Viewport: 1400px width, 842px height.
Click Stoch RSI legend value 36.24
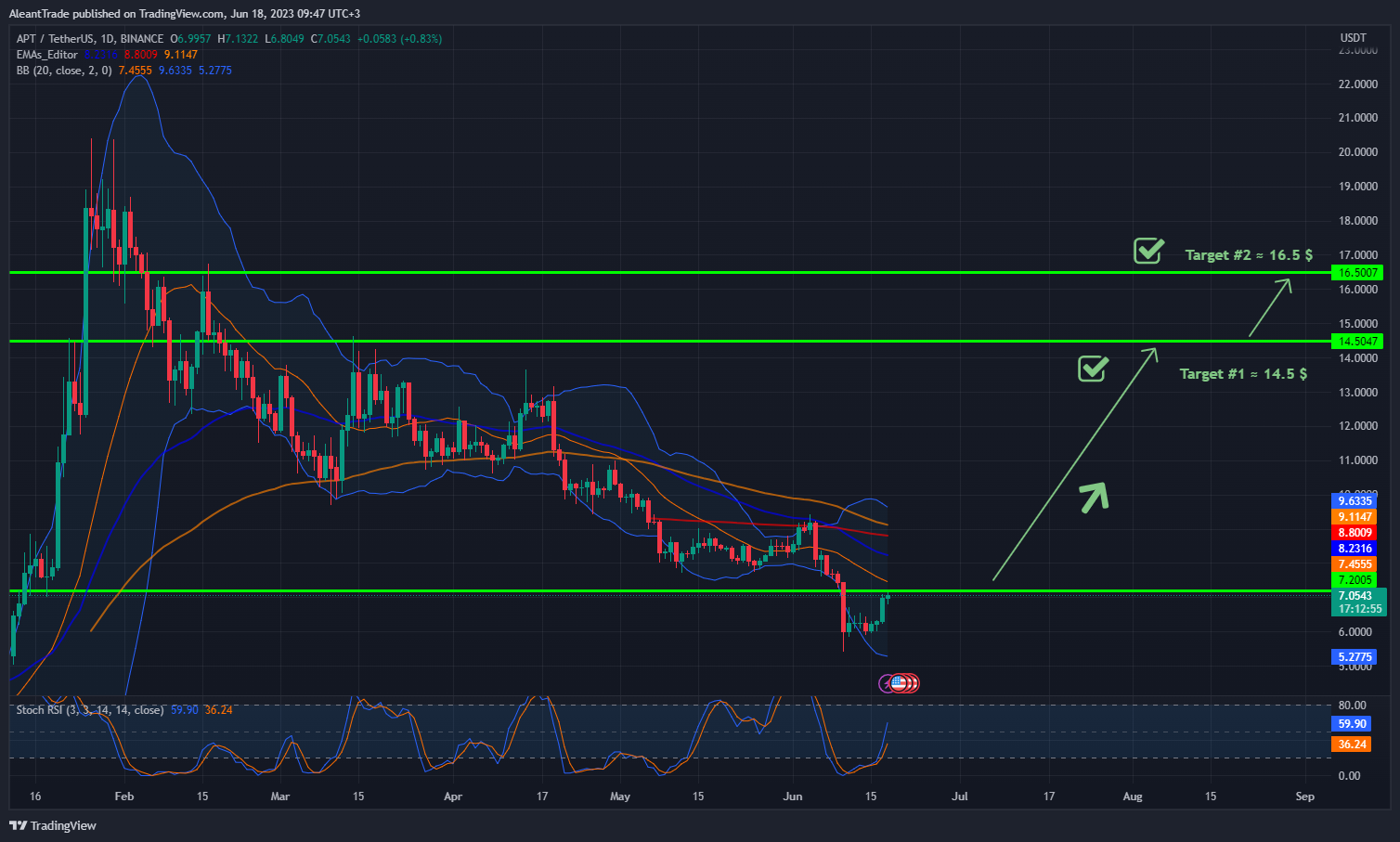(219, 710)
